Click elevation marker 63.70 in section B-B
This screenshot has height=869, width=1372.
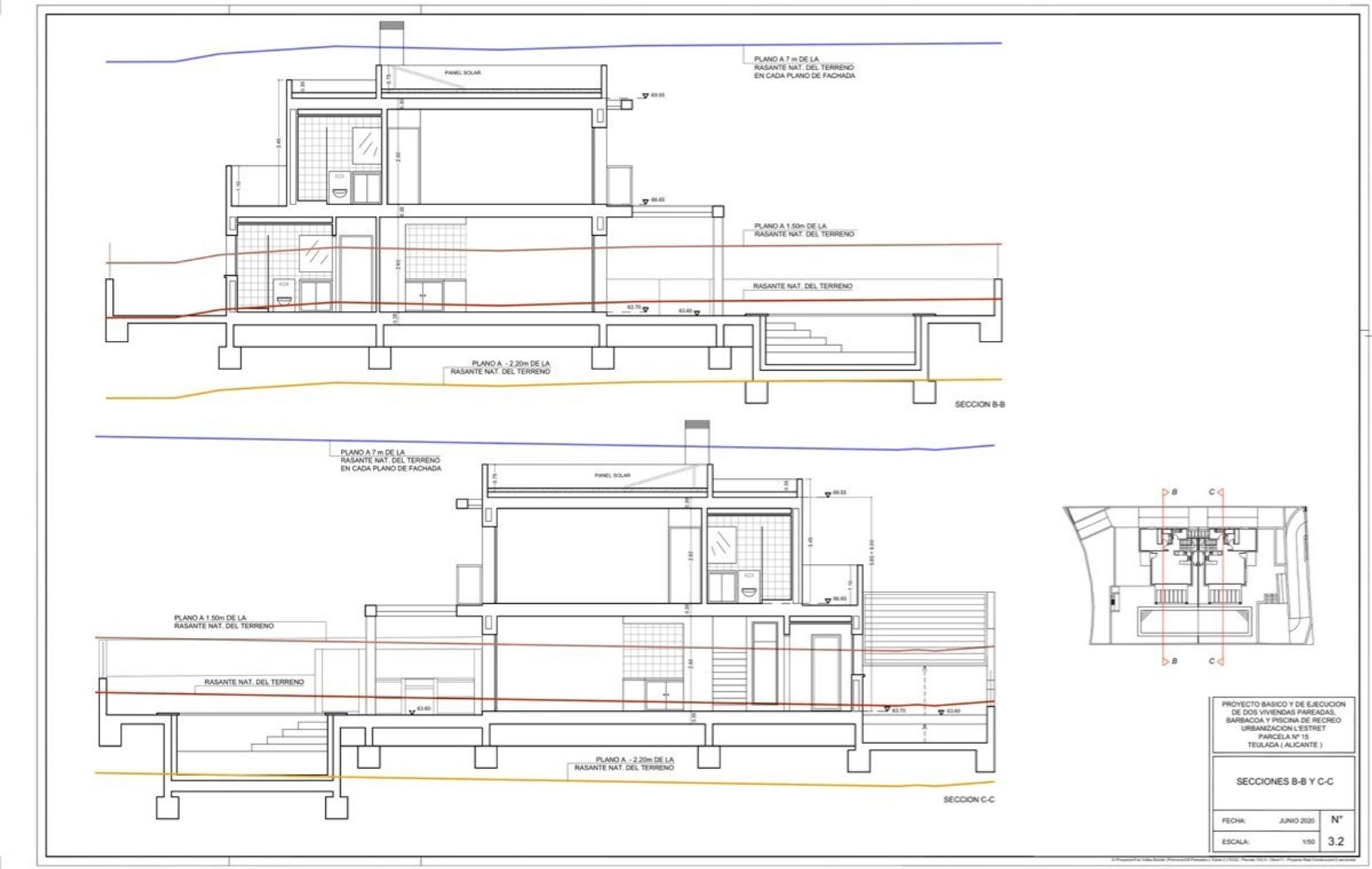pyautogui.click(x=637, y=308)
